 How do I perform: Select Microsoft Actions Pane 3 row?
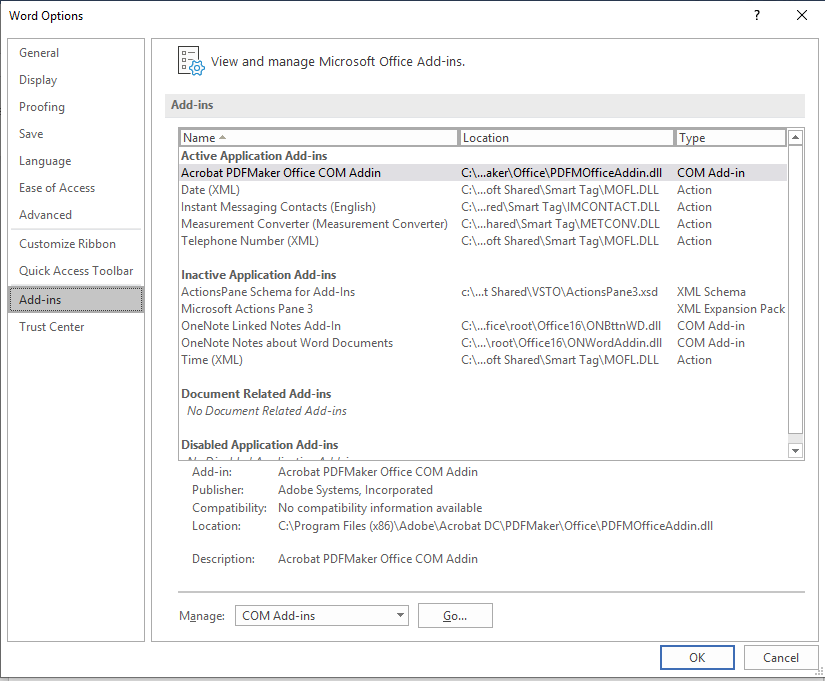[483, 308]
